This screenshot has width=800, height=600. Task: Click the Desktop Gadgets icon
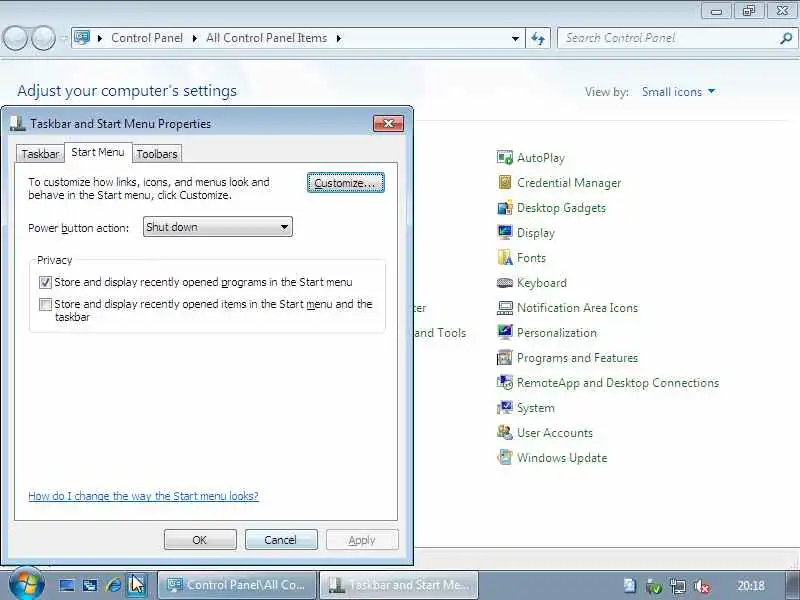click(505, 208)
